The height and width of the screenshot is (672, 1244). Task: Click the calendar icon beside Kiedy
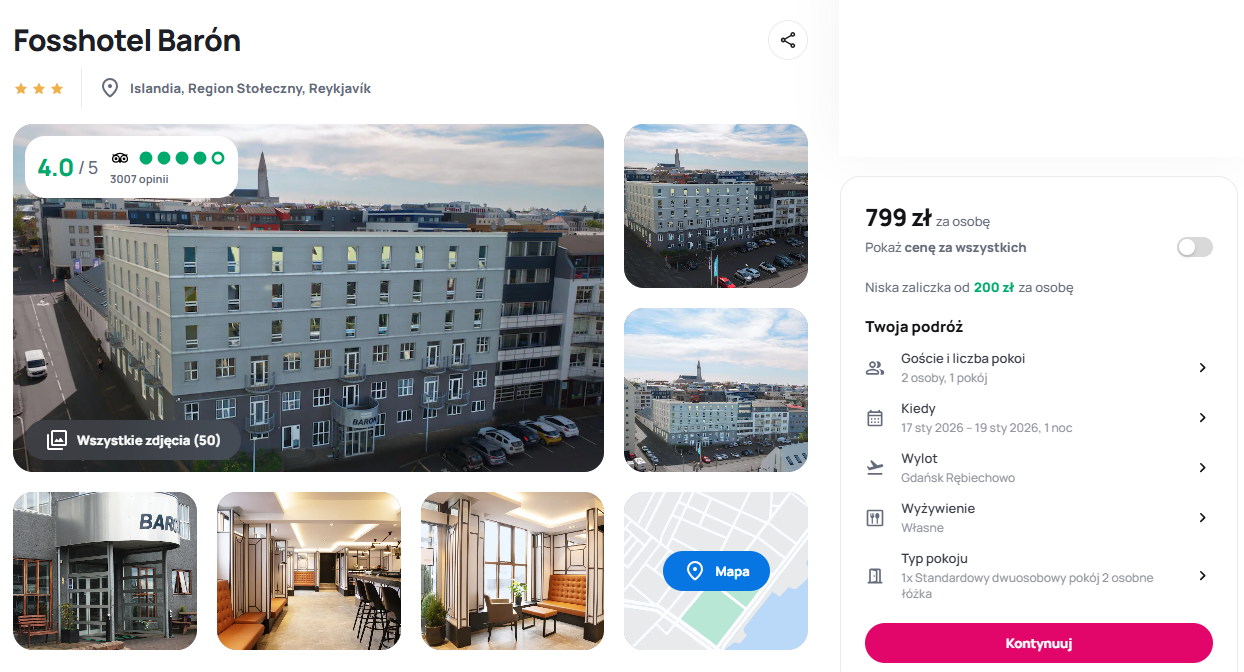coord(875,418)
